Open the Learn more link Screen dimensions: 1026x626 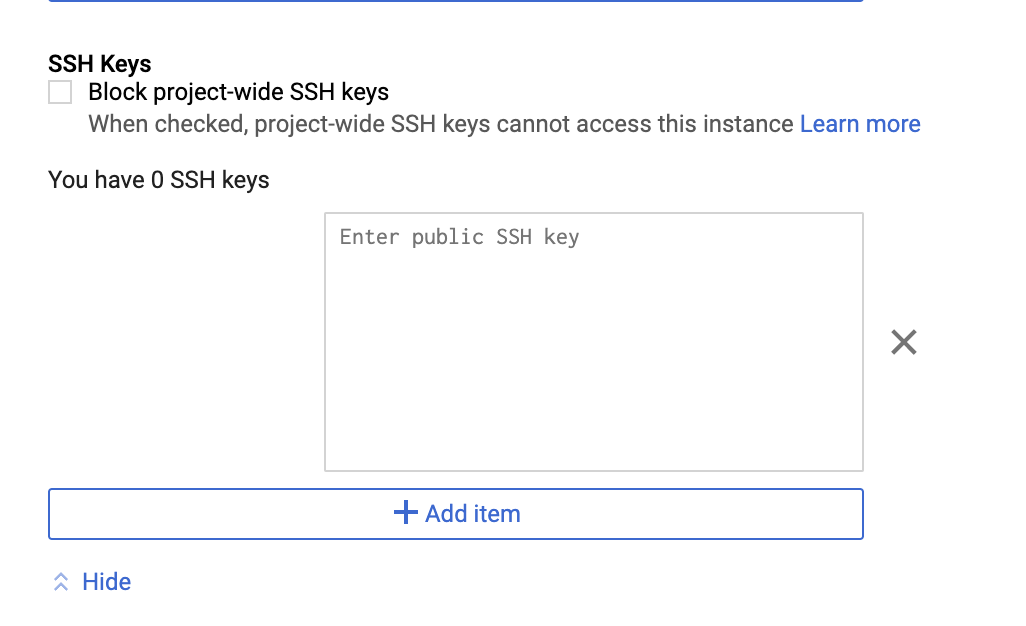click(x=860, y=124)
